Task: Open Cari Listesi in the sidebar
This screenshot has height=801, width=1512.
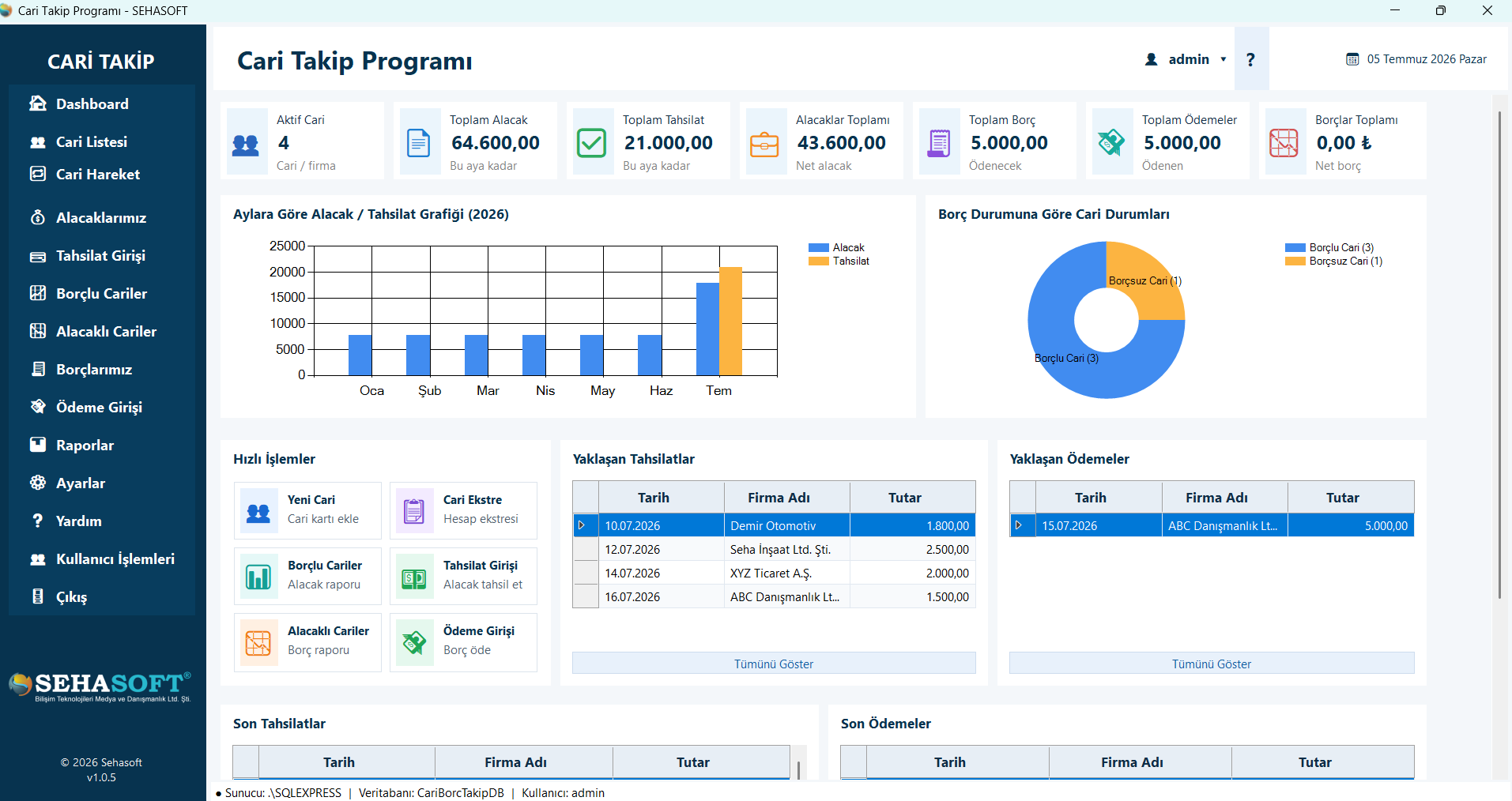Action: point(92,142)
